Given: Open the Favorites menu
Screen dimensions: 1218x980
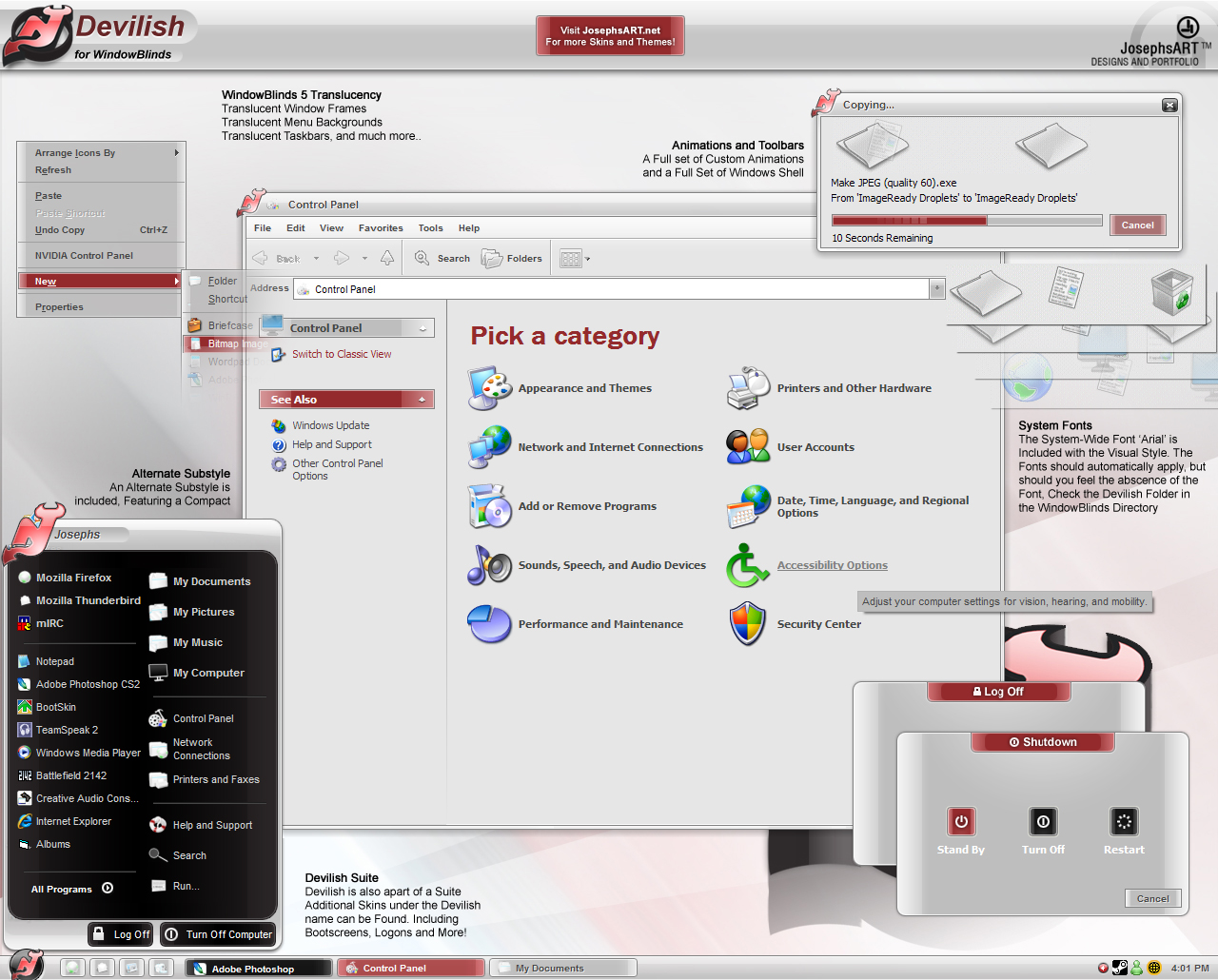Looking at the screenshot, I should [x=381, y=228].
